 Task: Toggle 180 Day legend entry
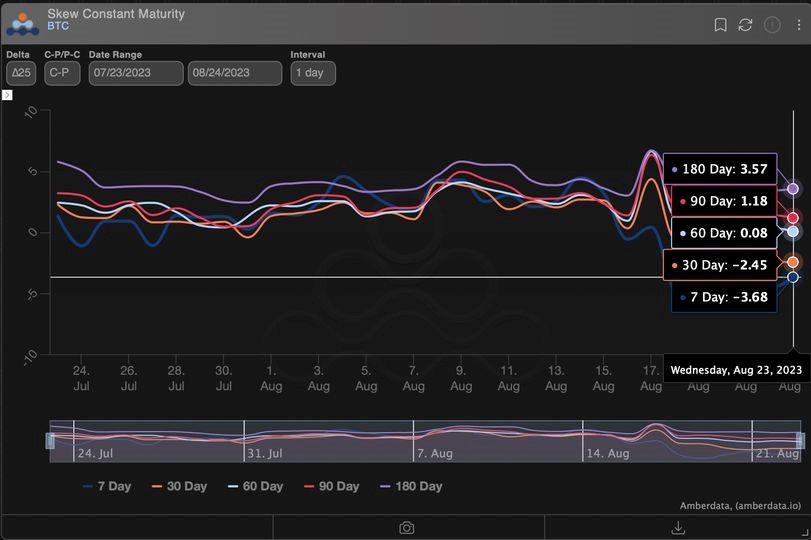click(411, 486)
